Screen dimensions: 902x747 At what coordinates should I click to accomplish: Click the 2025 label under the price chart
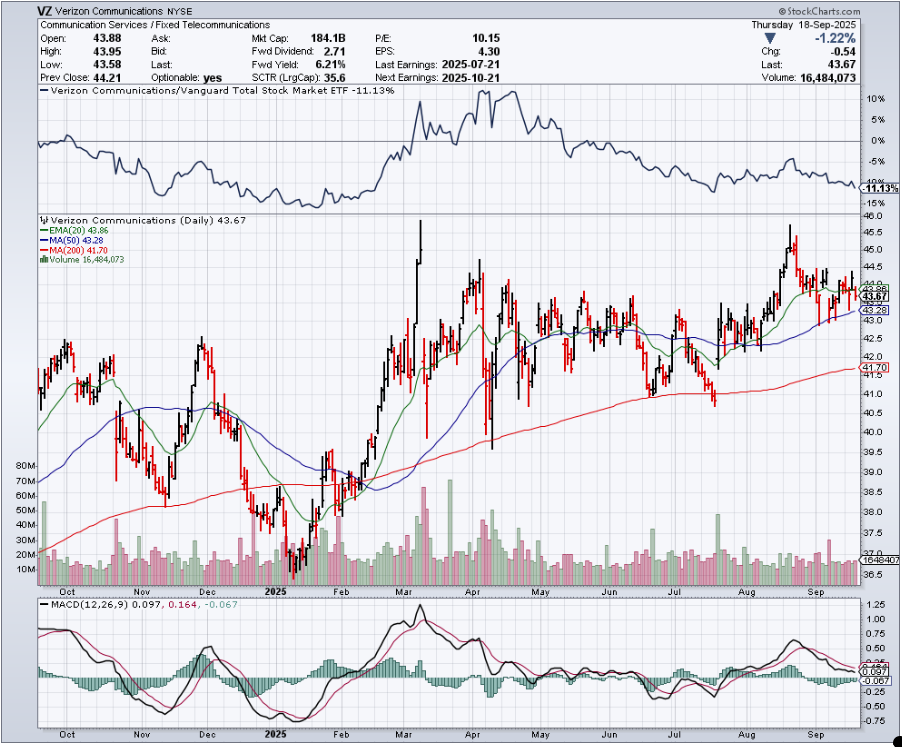click(x=276, y=592)
